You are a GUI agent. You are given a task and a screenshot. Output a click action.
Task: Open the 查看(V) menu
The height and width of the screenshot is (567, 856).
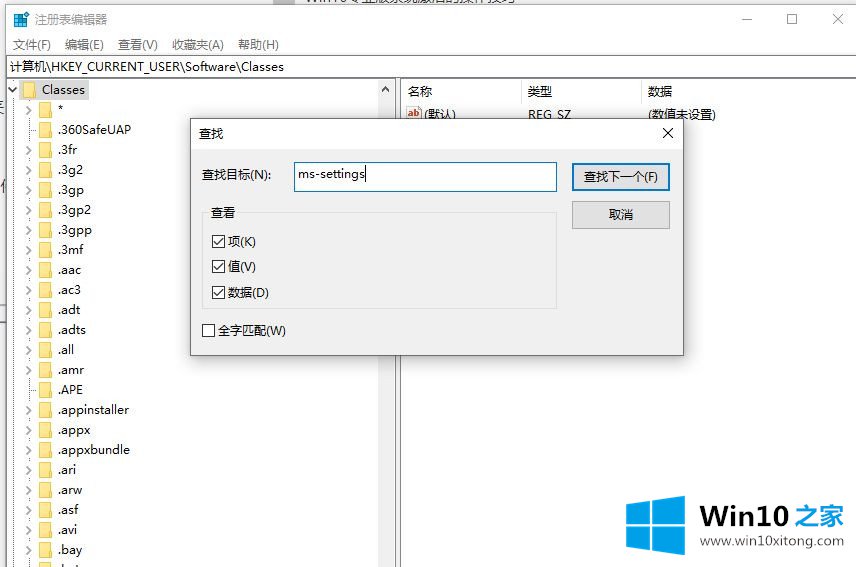pos(138,45)
